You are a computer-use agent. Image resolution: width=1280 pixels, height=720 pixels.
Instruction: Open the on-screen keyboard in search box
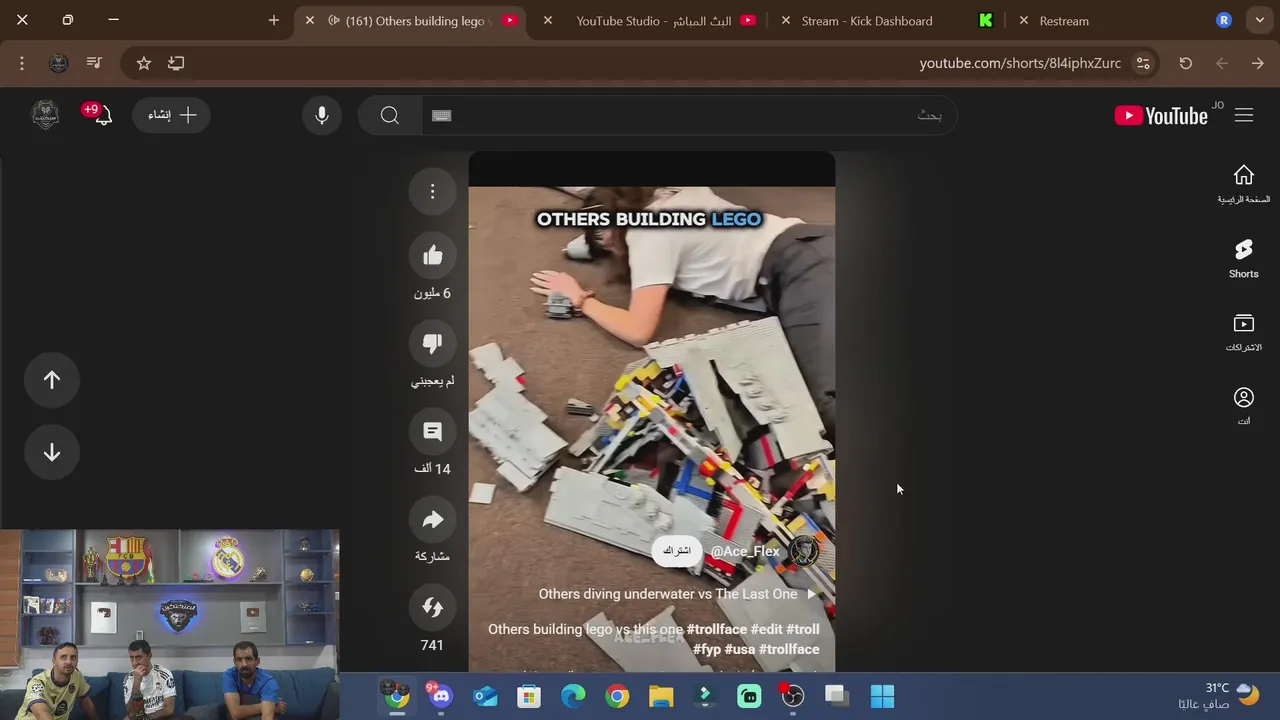[442, 116]
